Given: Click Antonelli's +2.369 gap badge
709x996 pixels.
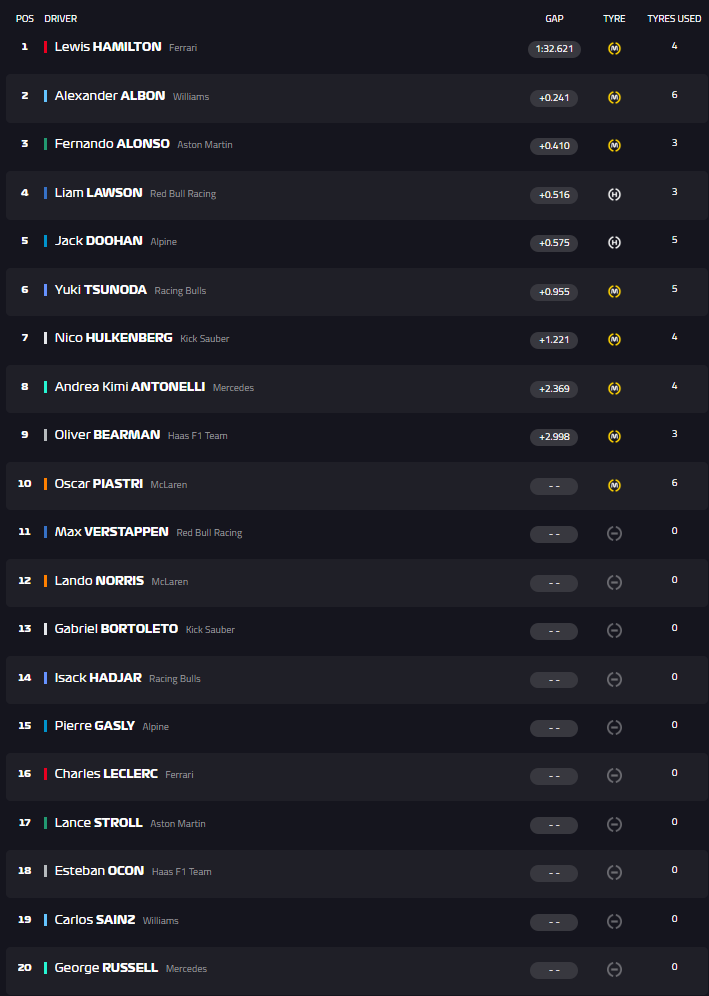Looking at the screenshot, I should pyautogui.click(x=554, y=389).
